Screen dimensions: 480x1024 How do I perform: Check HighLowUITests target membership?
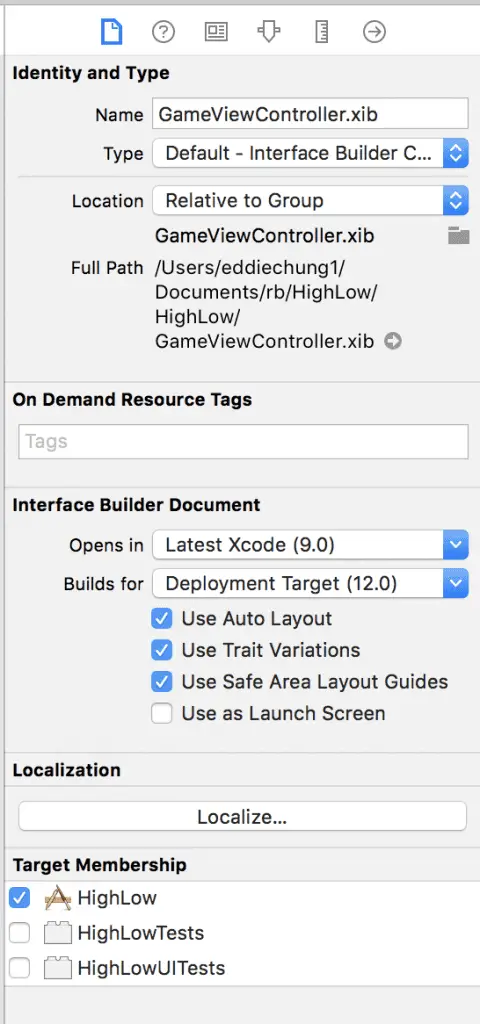(x=20, y=968)
